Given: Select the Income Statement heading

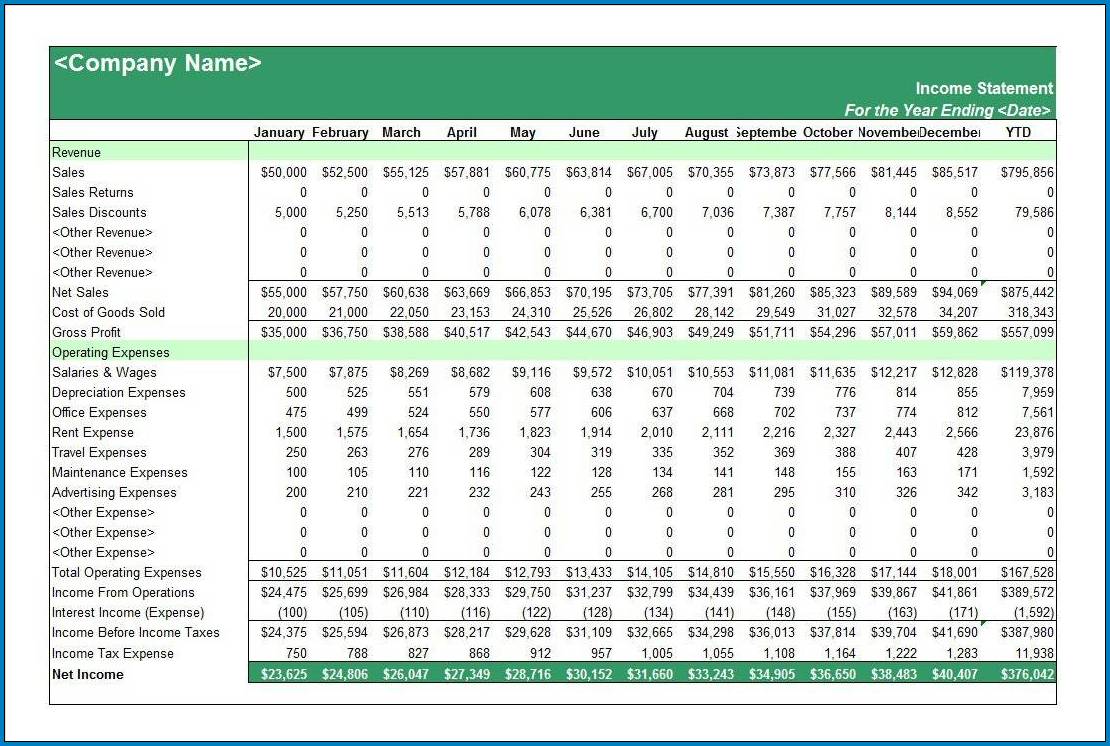Looking at the screenshot, I should click(984, 88).
